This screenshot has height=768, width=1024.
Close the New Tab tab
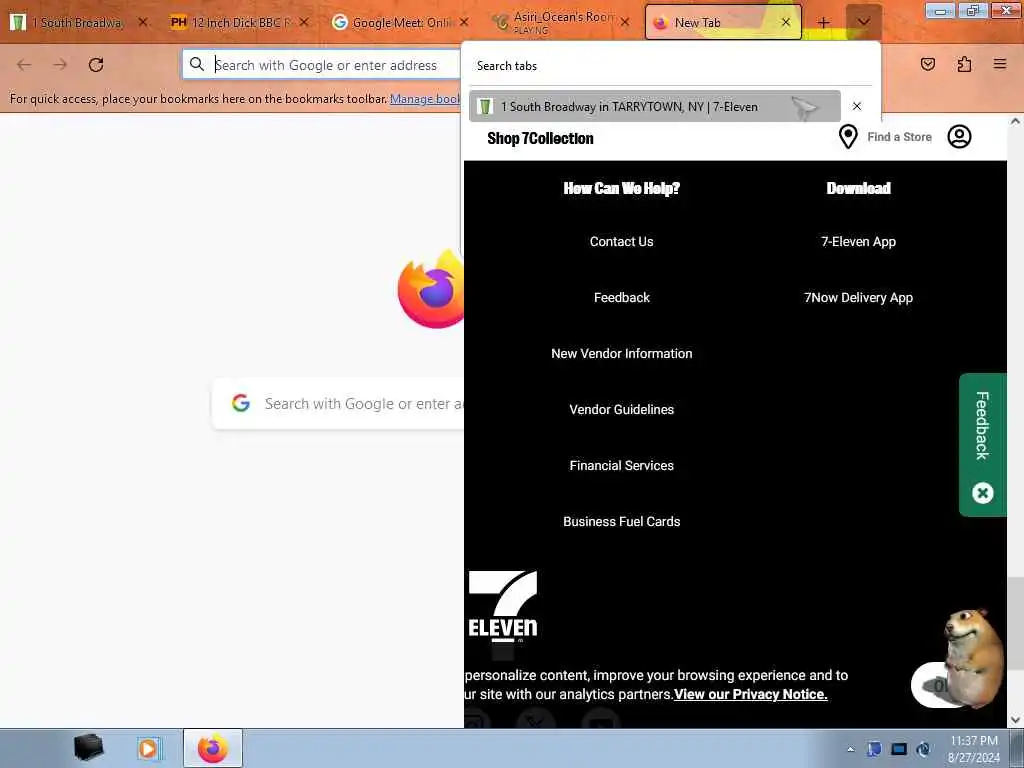[786, 22]
